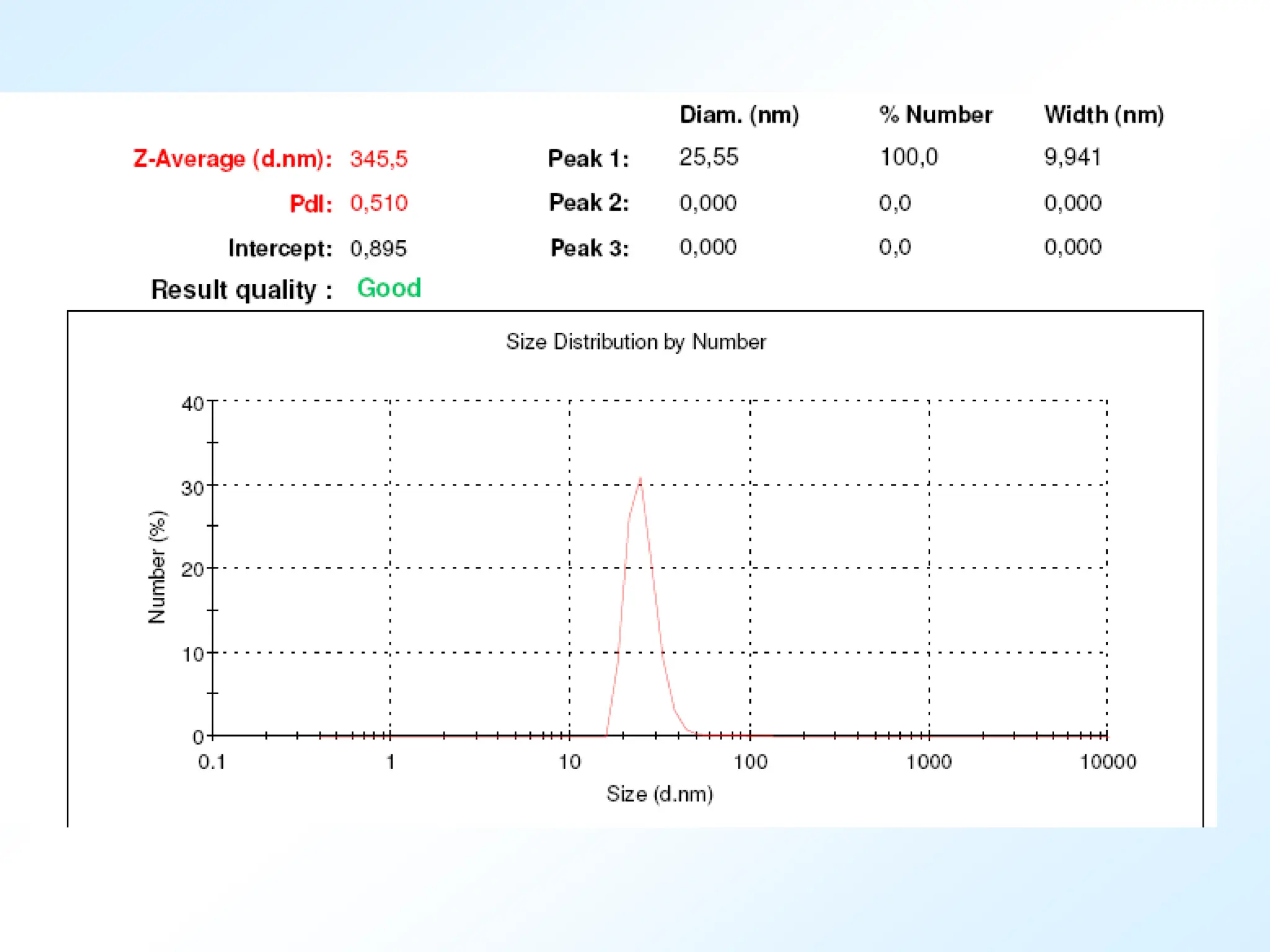Click the Peak 1 diameter 25,55
The height and width of the screenshot is (952, 1270).
(x=708, y=157)
